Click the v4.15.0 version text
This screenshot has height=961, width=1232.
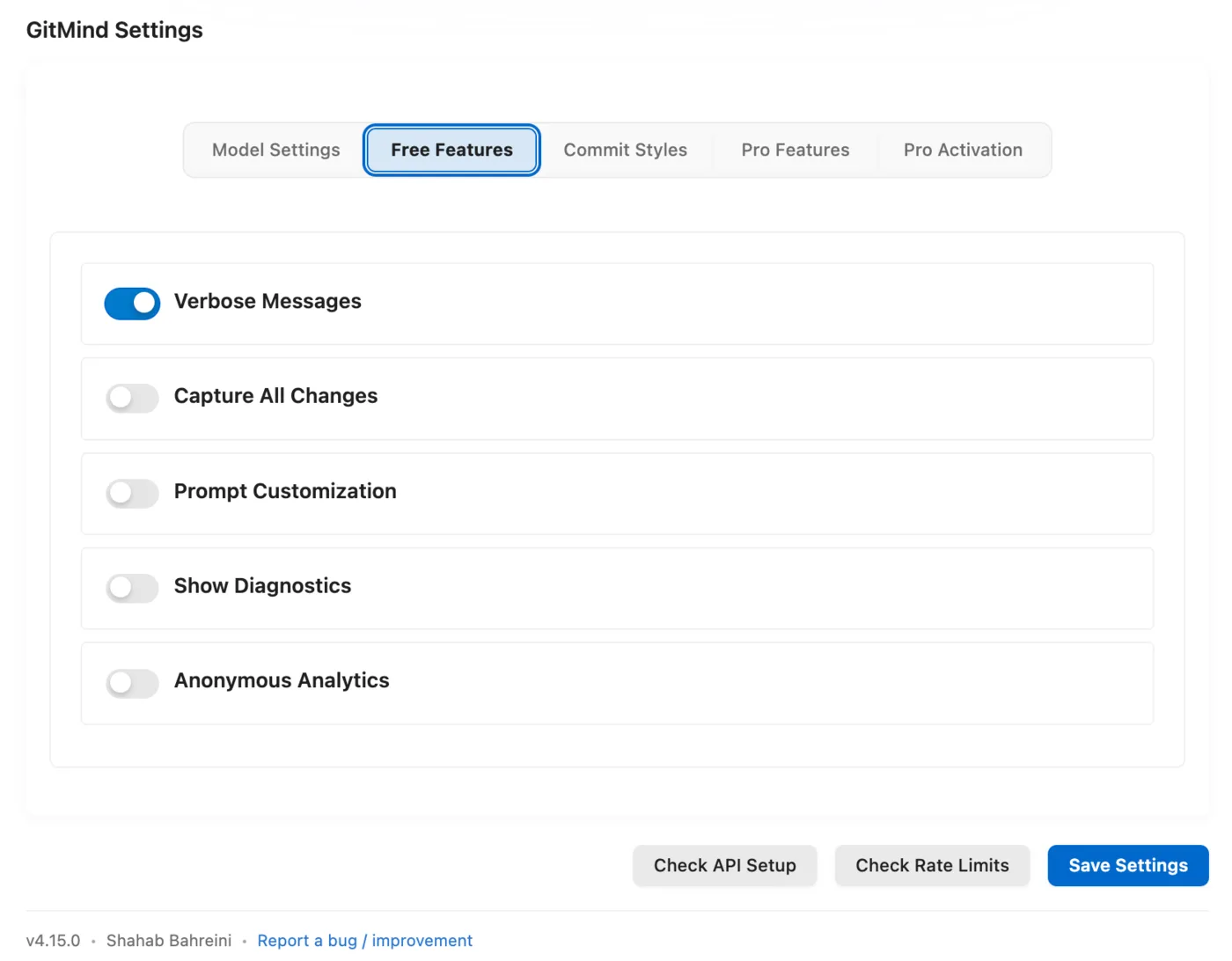53,941
